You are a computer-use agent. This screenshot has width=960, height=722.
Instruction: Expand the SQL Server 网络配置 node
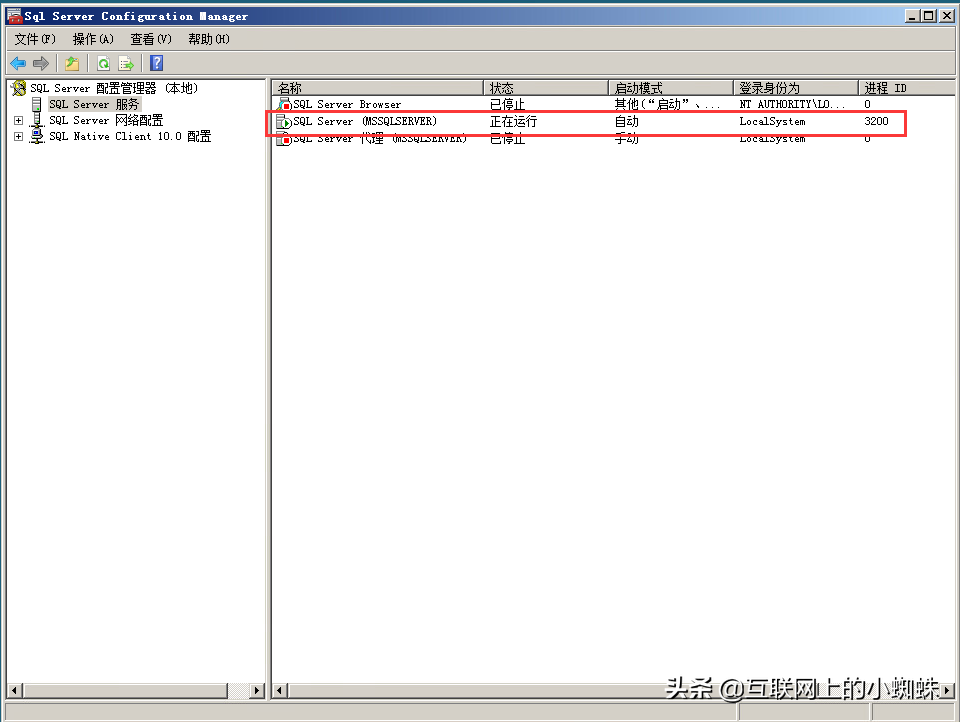click(x=18, y=120)
